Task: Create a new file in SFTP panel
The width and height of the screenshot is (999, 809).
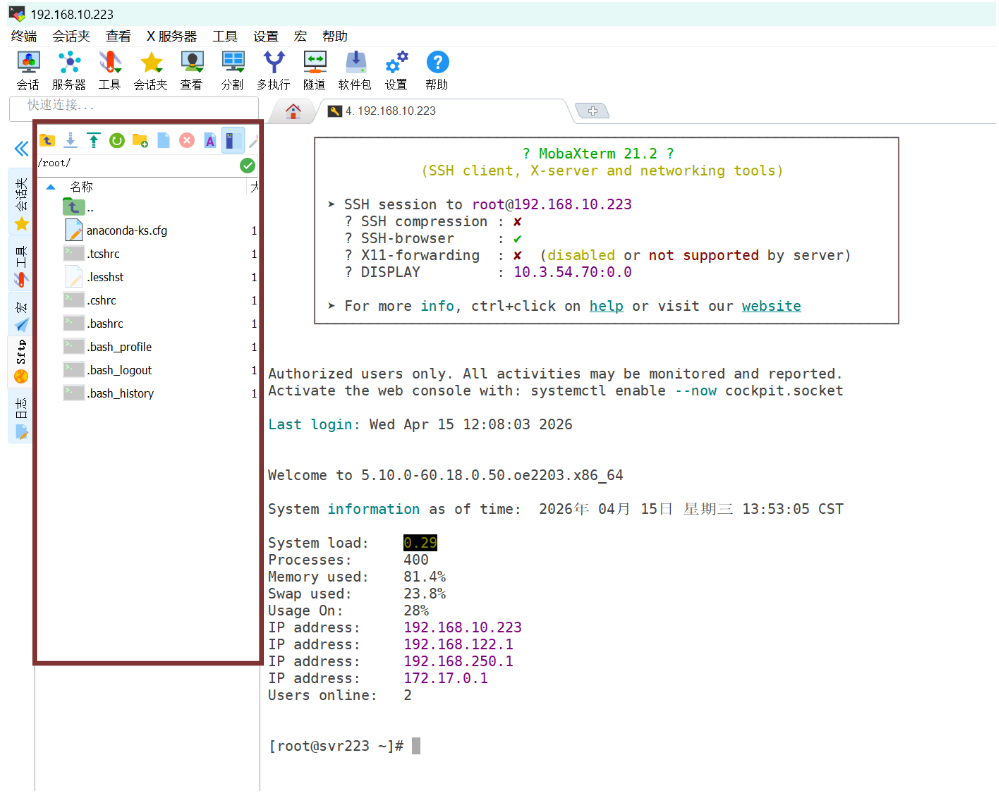Action: coord(164,140)
